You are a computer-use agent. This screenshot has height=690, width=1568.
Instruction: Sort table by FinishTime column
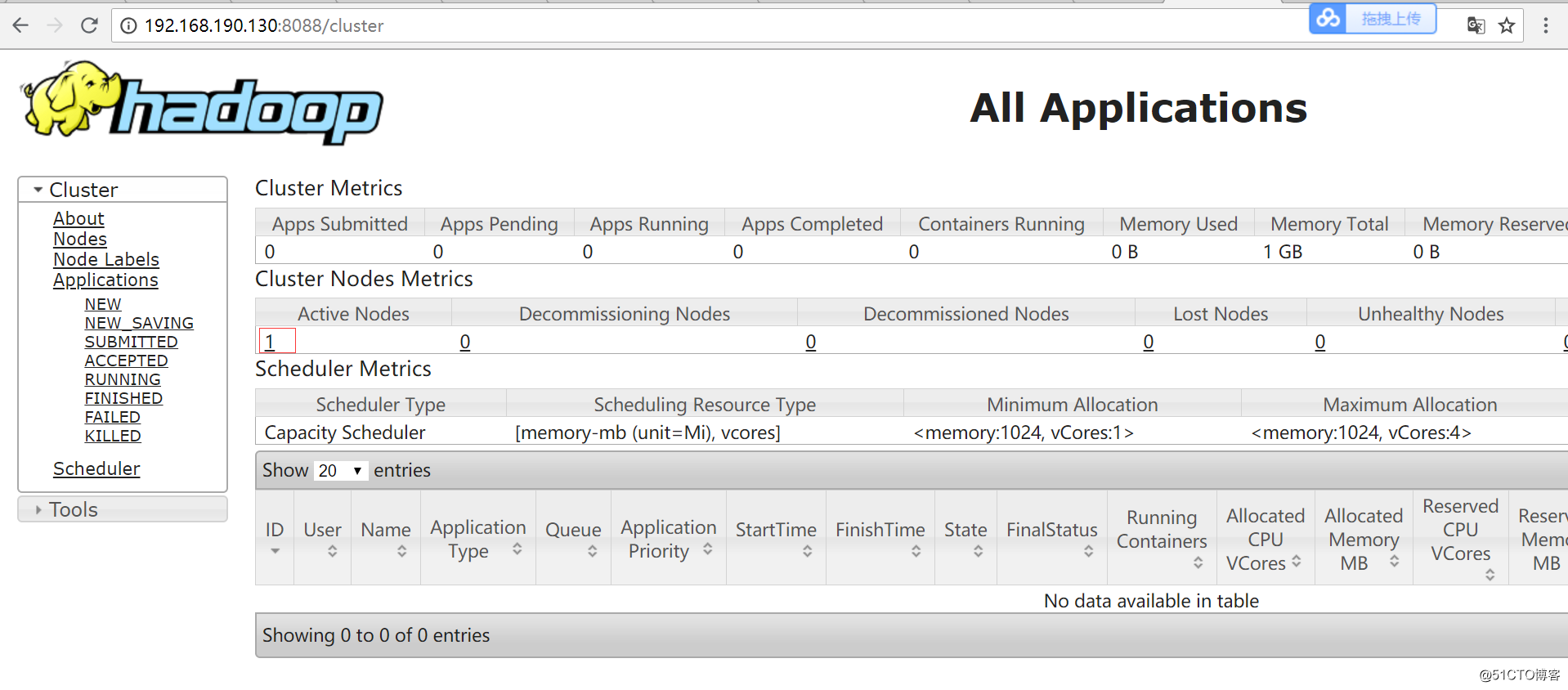880,538
